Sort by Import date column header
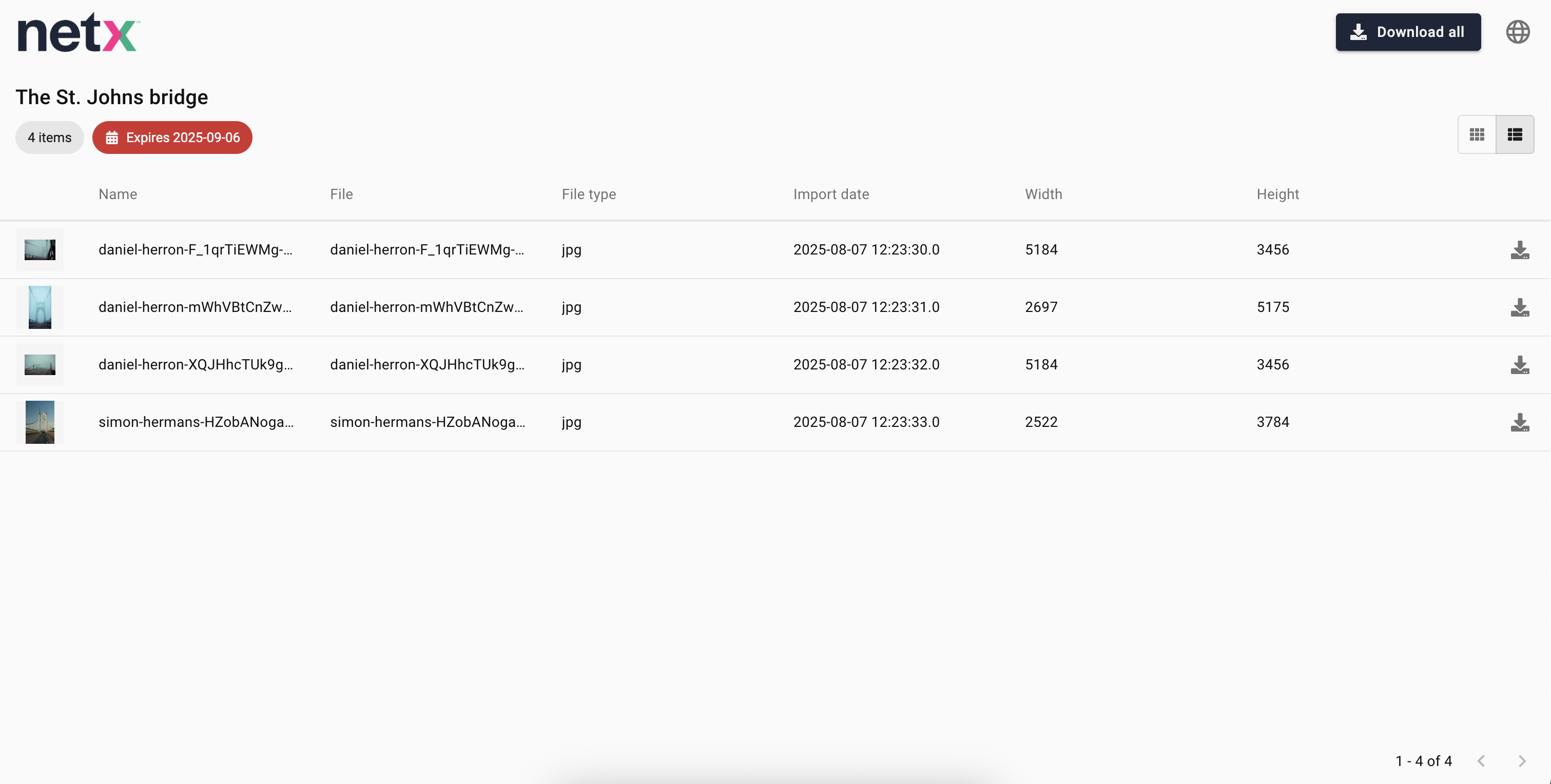This screenshot has width=1551, height=784. (831, 194)
